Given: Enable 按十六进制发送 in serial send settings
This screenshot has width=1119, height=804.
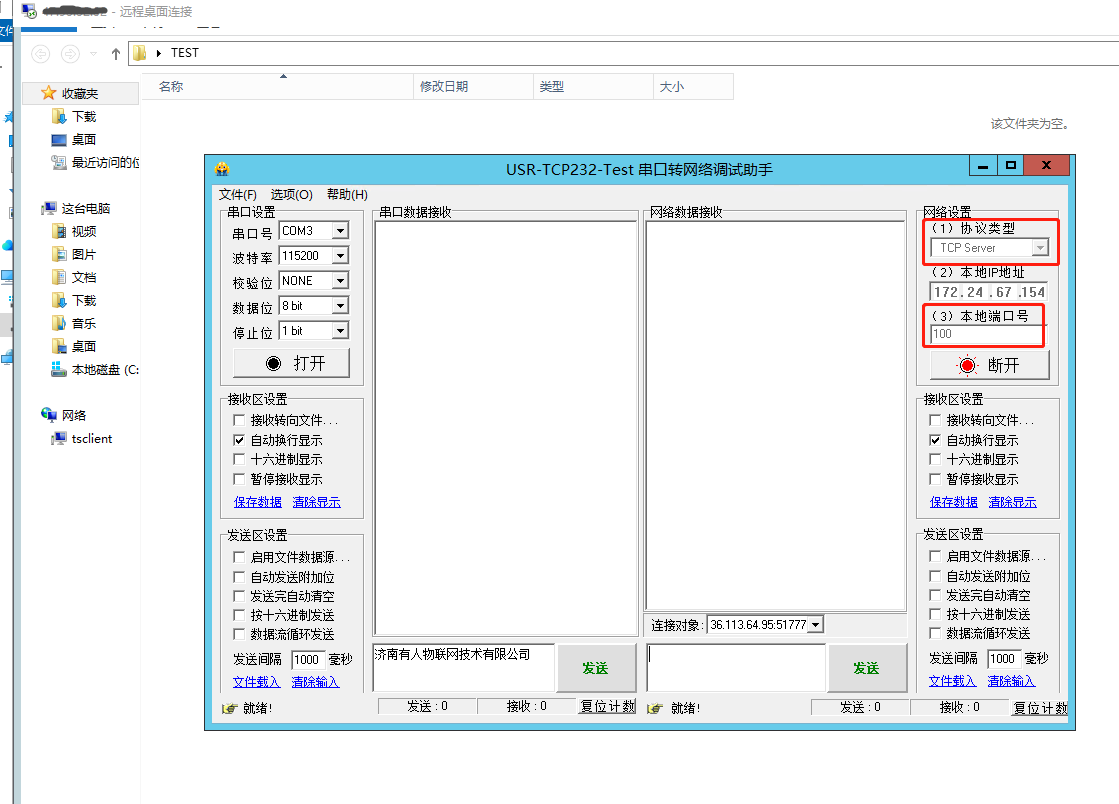Looking at the screenshot, I should click(x=239, y=615).
